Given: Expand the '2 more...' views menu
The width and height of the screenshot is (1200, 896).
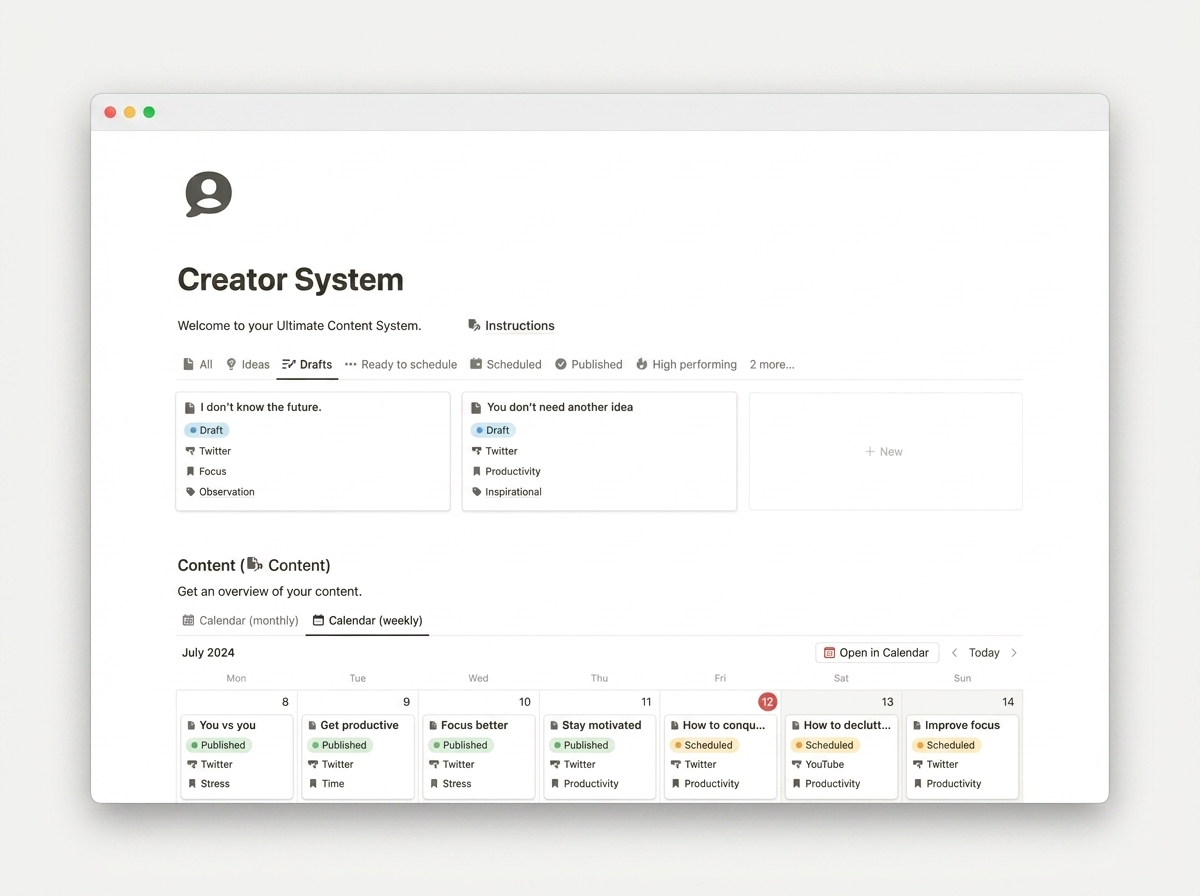Looking at the screenshot, I should coord(772,364).
